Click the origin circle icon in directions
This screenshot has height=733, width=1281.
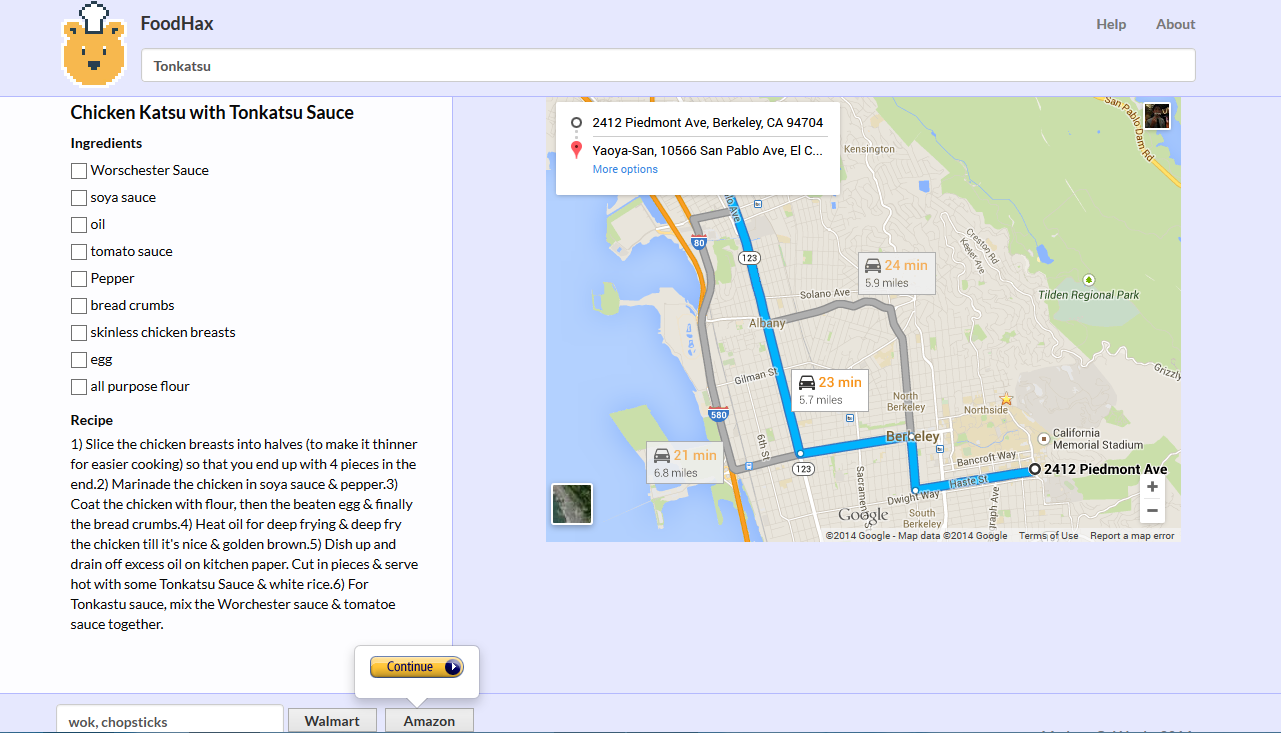tap(576, 122)
